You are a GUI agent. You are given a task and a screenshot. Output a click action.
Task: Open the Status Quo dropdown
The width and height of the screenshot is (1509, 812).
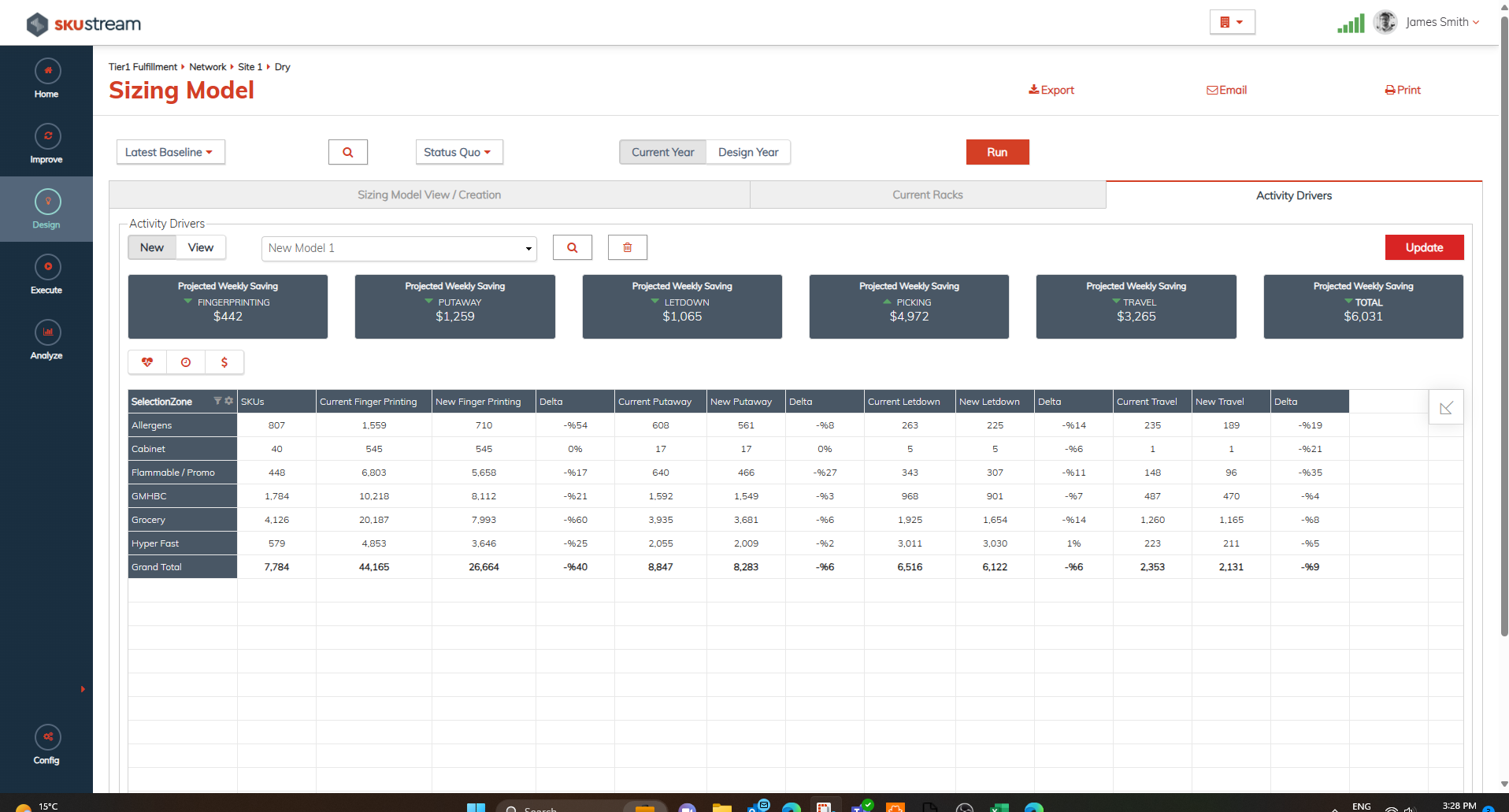pyautogui.click(x=459, y=152)
